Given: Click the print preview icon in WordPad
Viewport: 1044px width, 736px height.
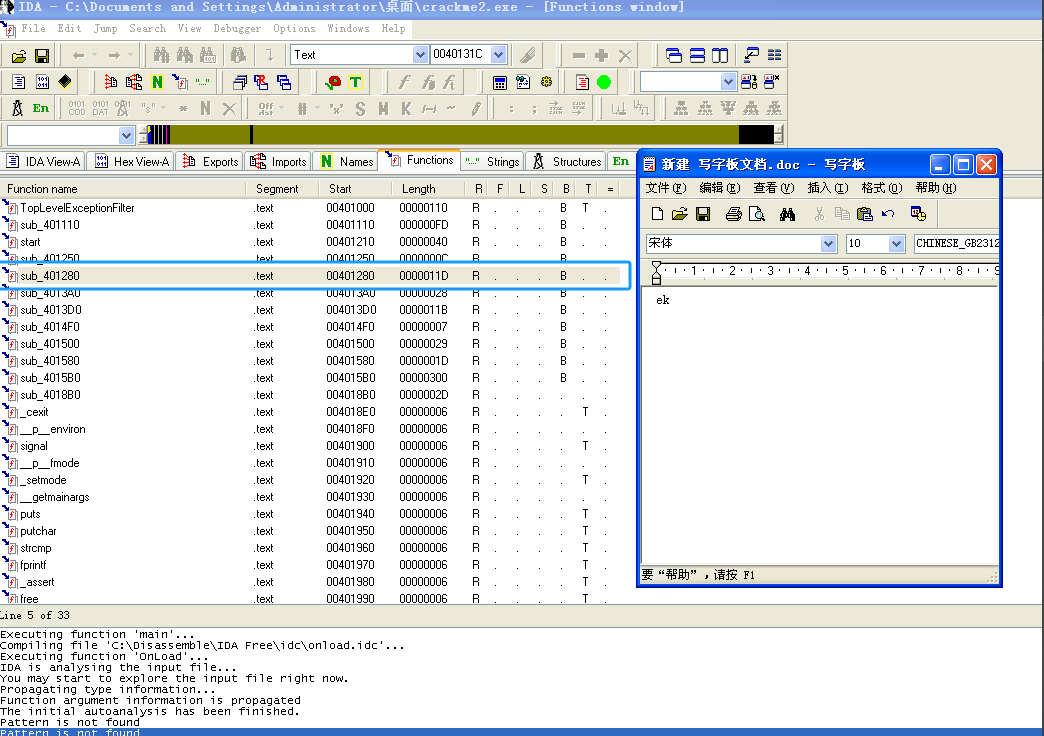Looking at the screenshot, I should (x=756, y=214).
